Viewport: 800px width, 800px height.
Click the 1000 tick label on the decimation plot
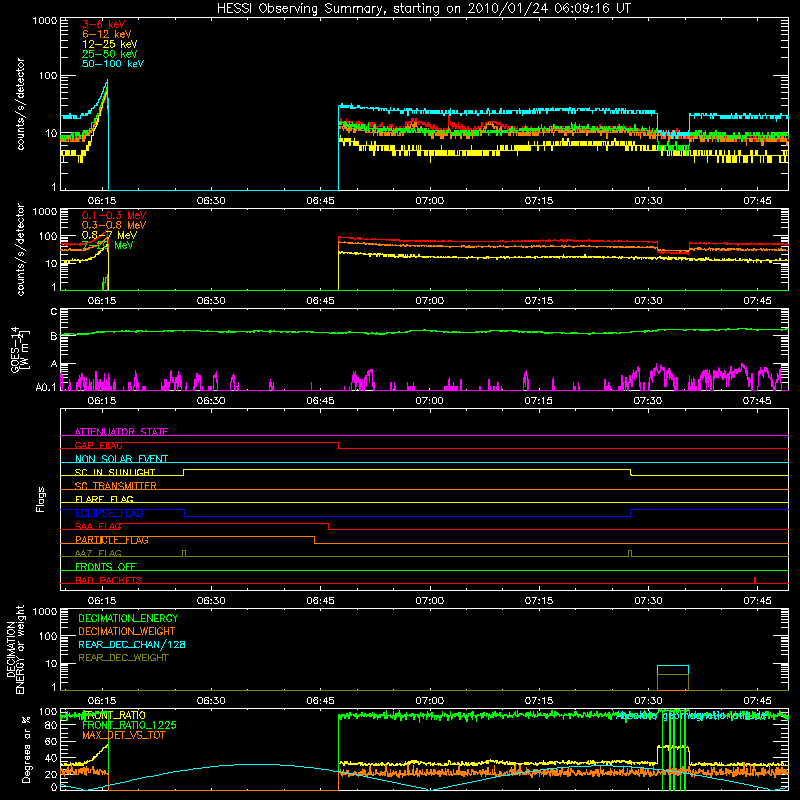[x=44, y=611]
